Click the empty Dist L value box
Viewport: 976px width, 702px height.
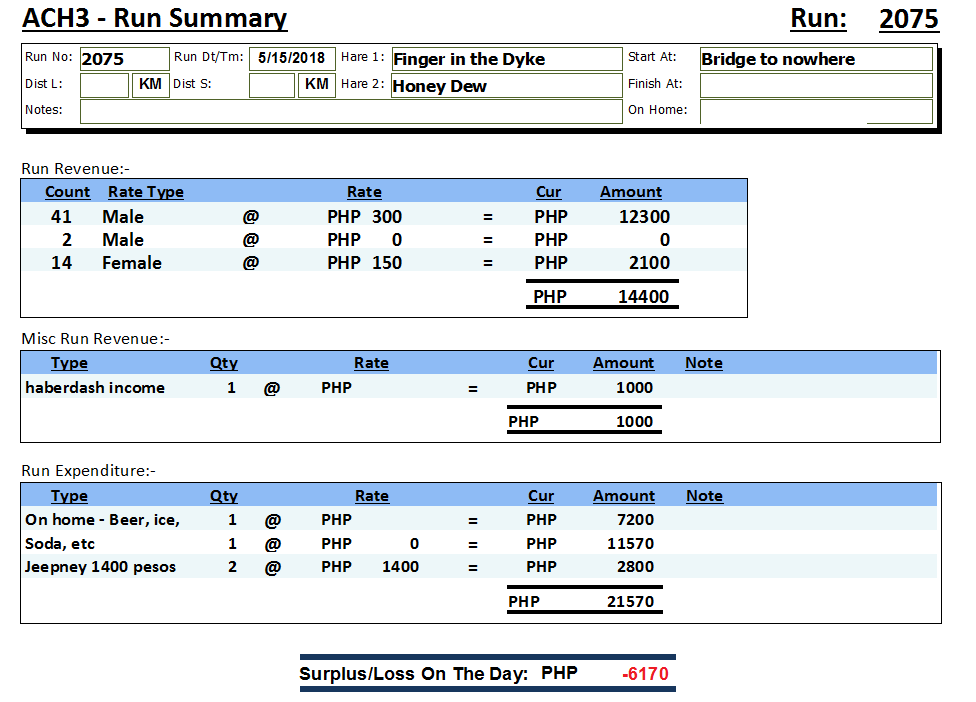point(104,86)
